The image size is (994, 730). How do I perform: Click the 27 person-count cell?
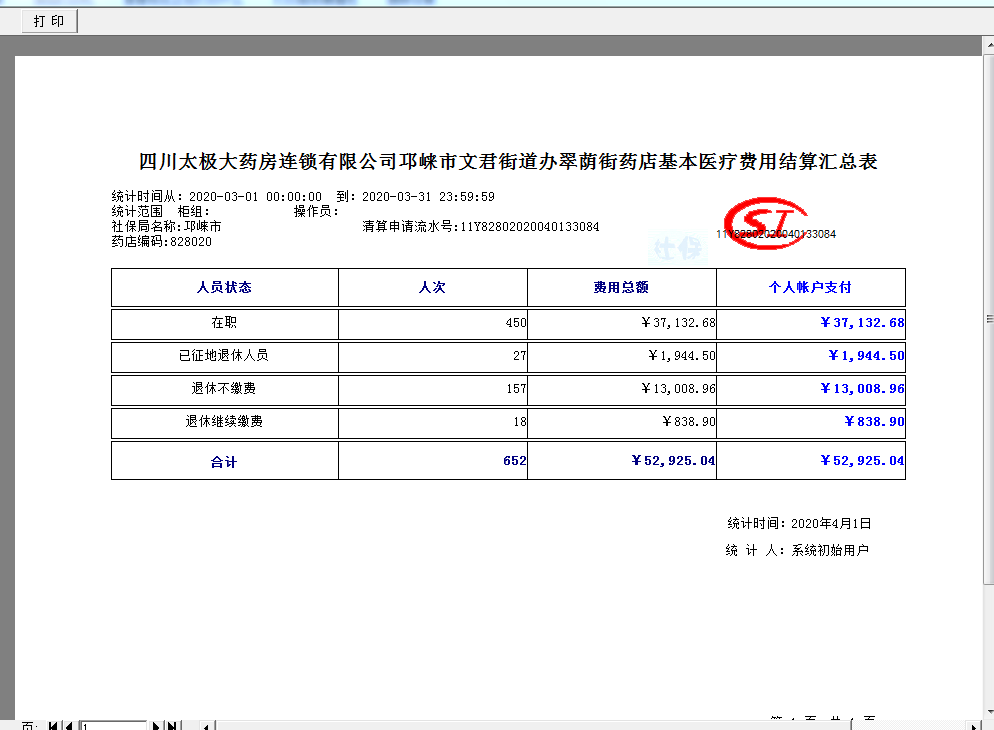[x=432, y=355]
